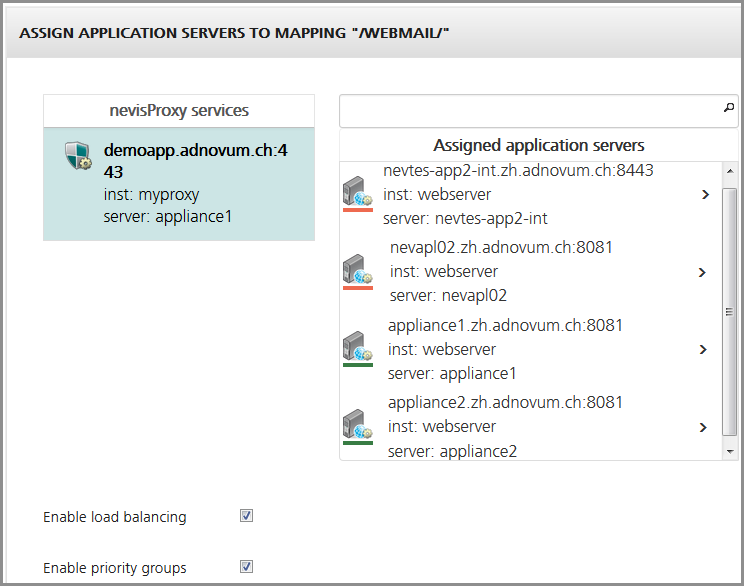The width and height of the screenshot is (744, 586).
Task: Toggle Enable load balancing checkbox
Action: (246, 515)
